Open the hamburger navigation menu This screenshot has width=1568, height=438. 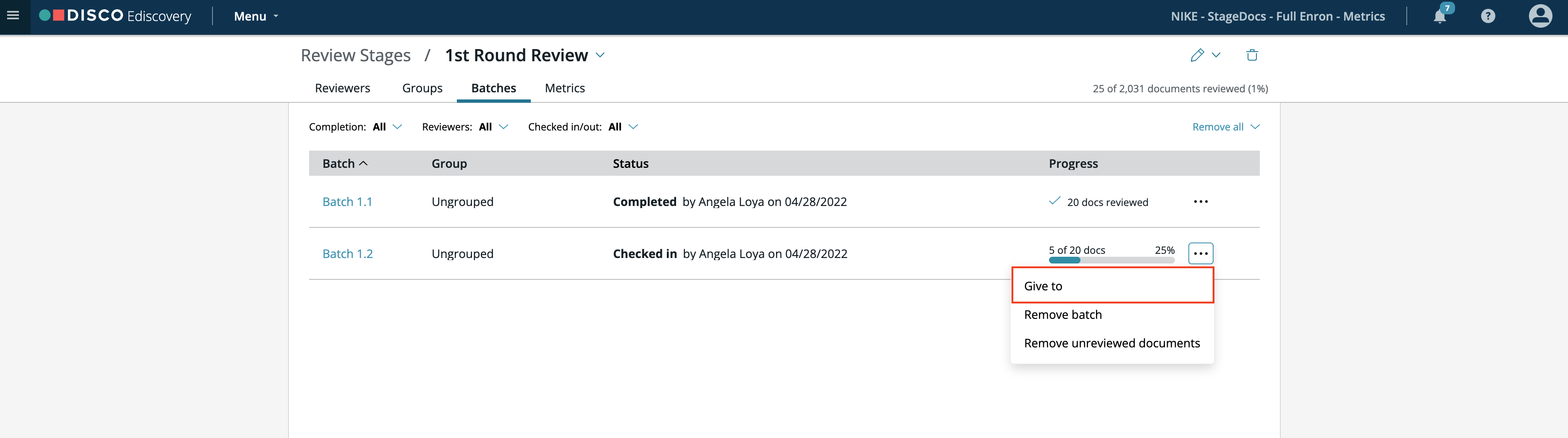(x=13, y=16)
